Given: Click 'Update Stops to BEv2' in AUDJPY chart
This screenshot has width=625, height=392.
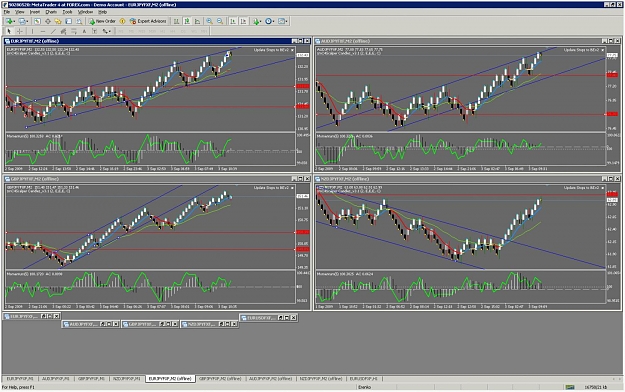Looking at the screenshot, I should click(x=581, y=50).
